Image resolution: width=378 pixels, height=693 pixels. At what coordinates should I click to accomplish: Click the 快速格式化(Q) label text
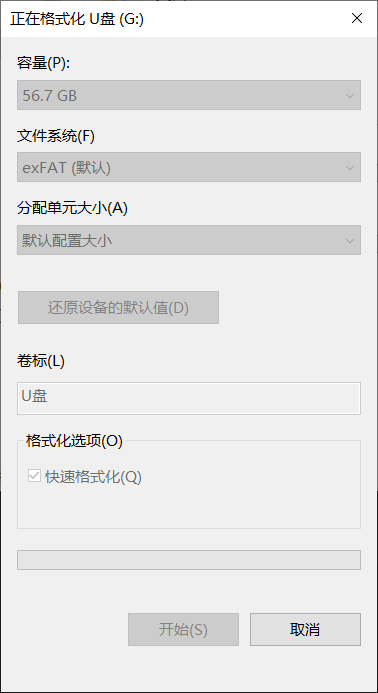93,477
